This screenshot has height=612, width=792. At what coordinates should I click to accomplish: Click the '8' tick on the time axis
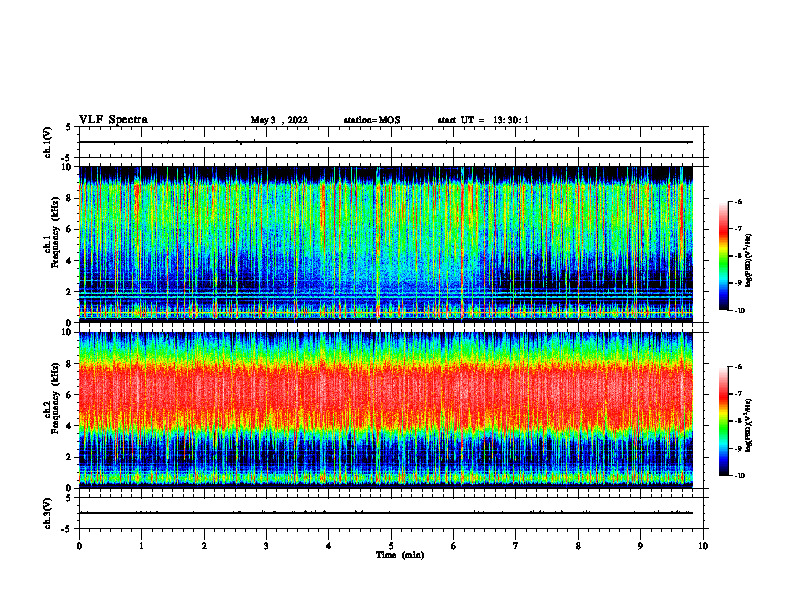578,546
